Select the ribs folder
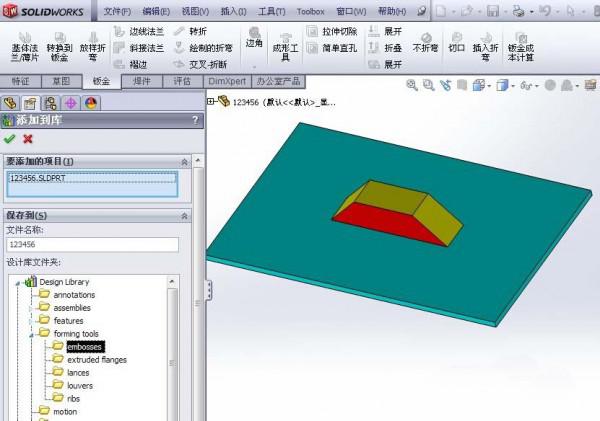This screenshot has height=421, width=600. [x=73, y=399]
